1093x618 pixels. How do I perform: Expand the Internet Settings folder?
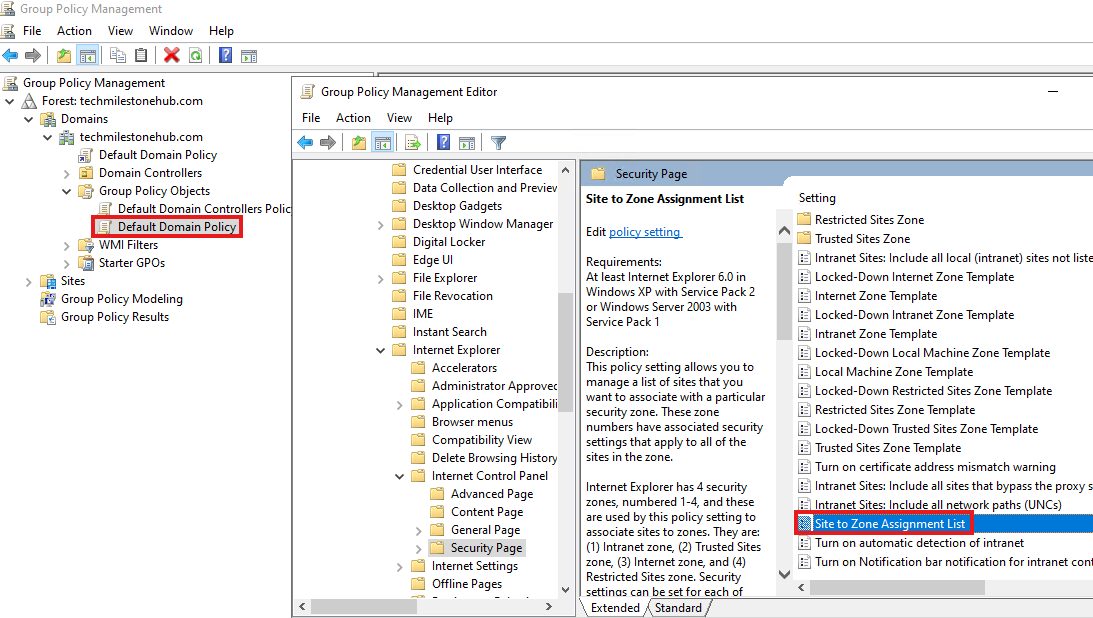(x=399, y=566)
